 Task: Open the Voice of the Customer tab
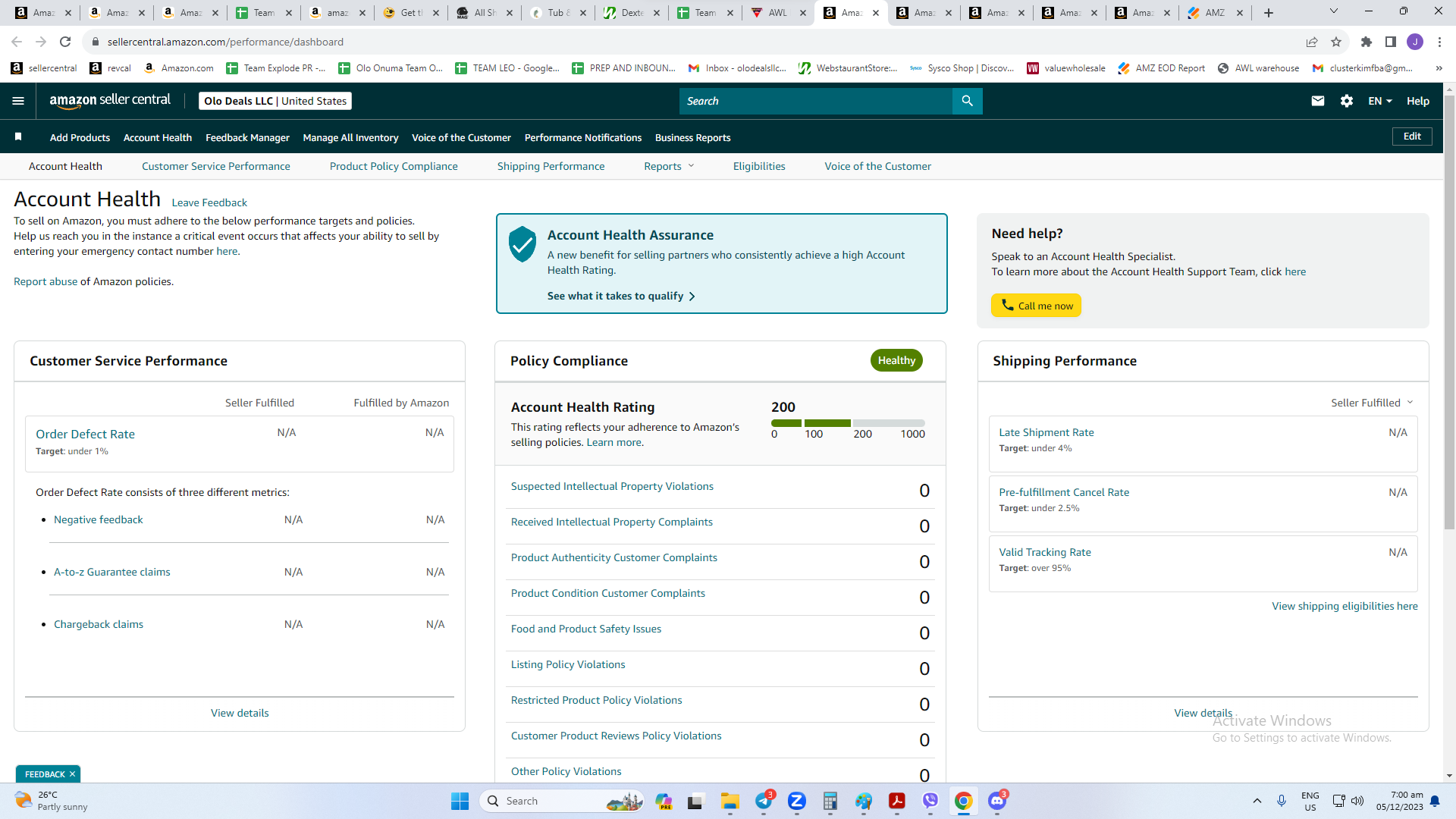click(x=877, y=166)
